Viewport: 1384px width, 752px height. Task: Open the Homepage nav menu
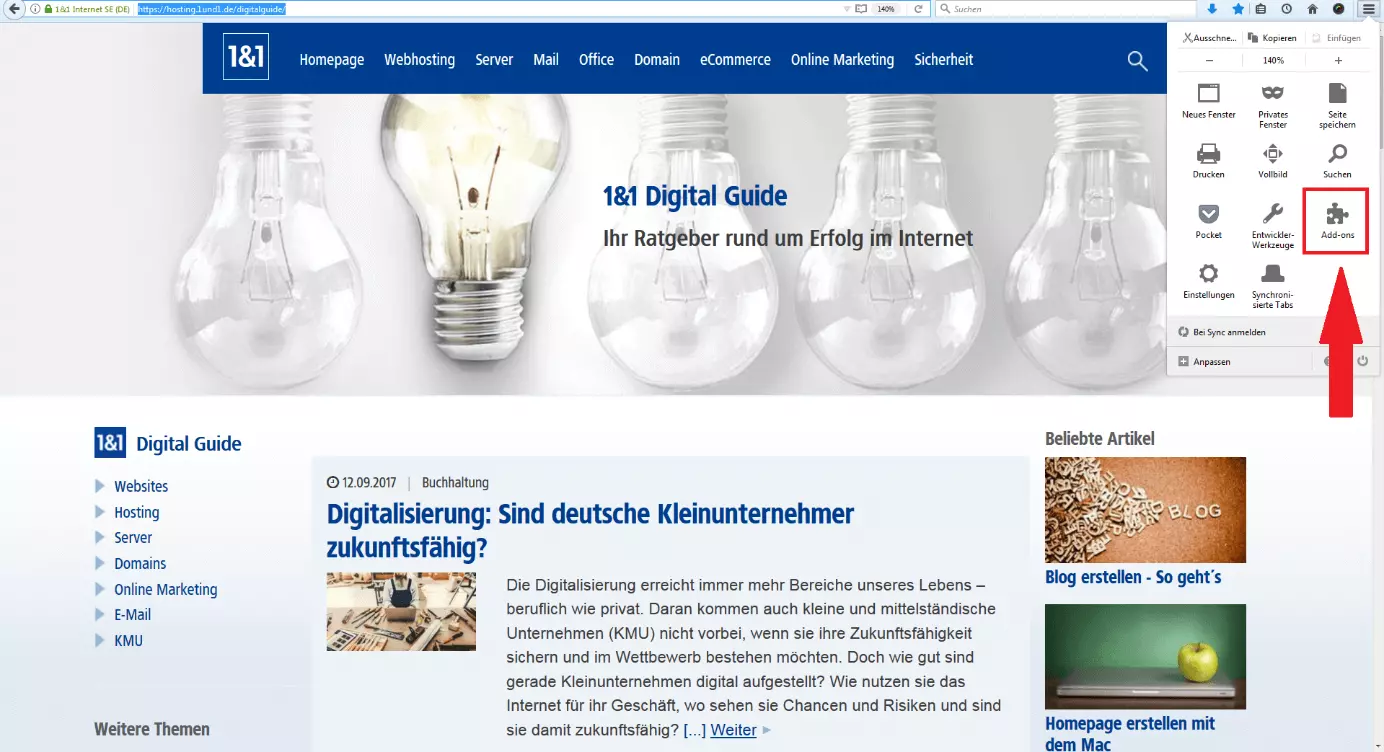(332, 60)
